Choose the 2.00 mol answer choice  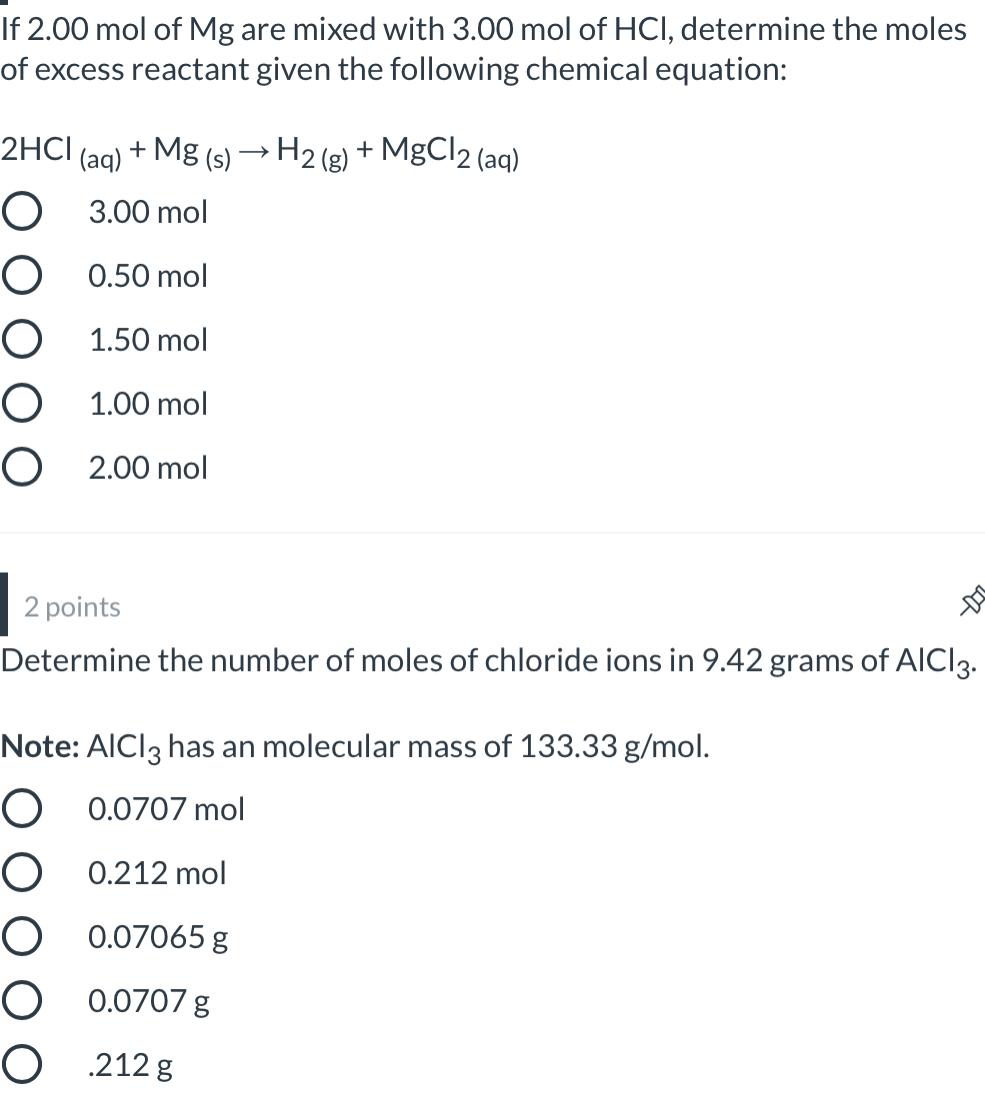click(24, 467)
